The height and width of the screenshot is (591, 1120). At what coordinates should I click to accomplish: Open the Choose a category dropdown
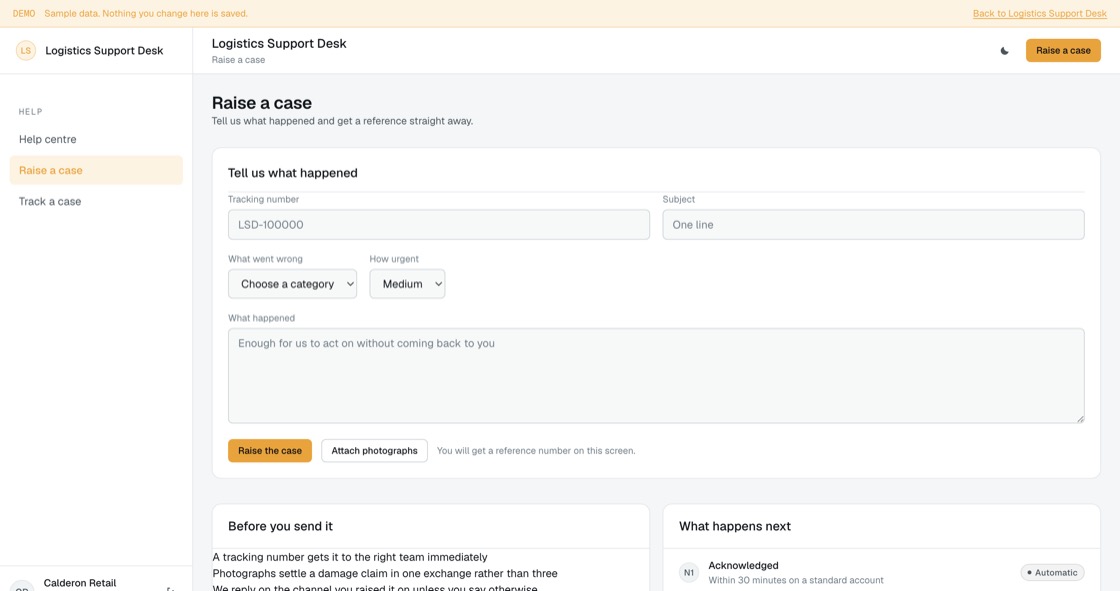pyautogui.click(x=292, y=284)
